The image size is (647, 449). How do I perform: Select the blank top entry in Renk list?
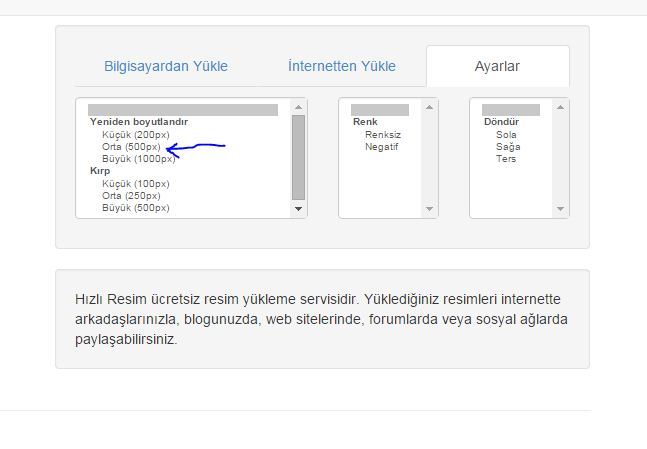click(x=380, y=110)
